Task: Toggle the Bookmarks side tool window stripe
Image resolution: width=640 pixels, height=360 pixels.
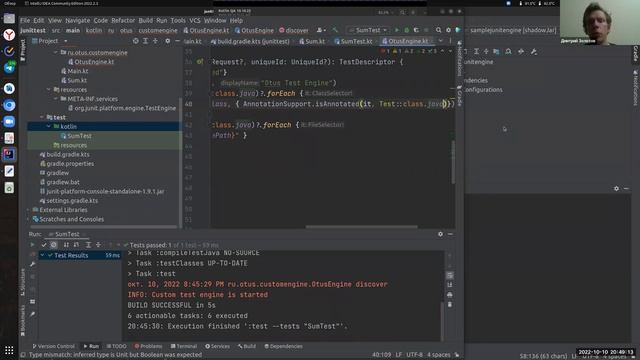Action: point(23,321)
